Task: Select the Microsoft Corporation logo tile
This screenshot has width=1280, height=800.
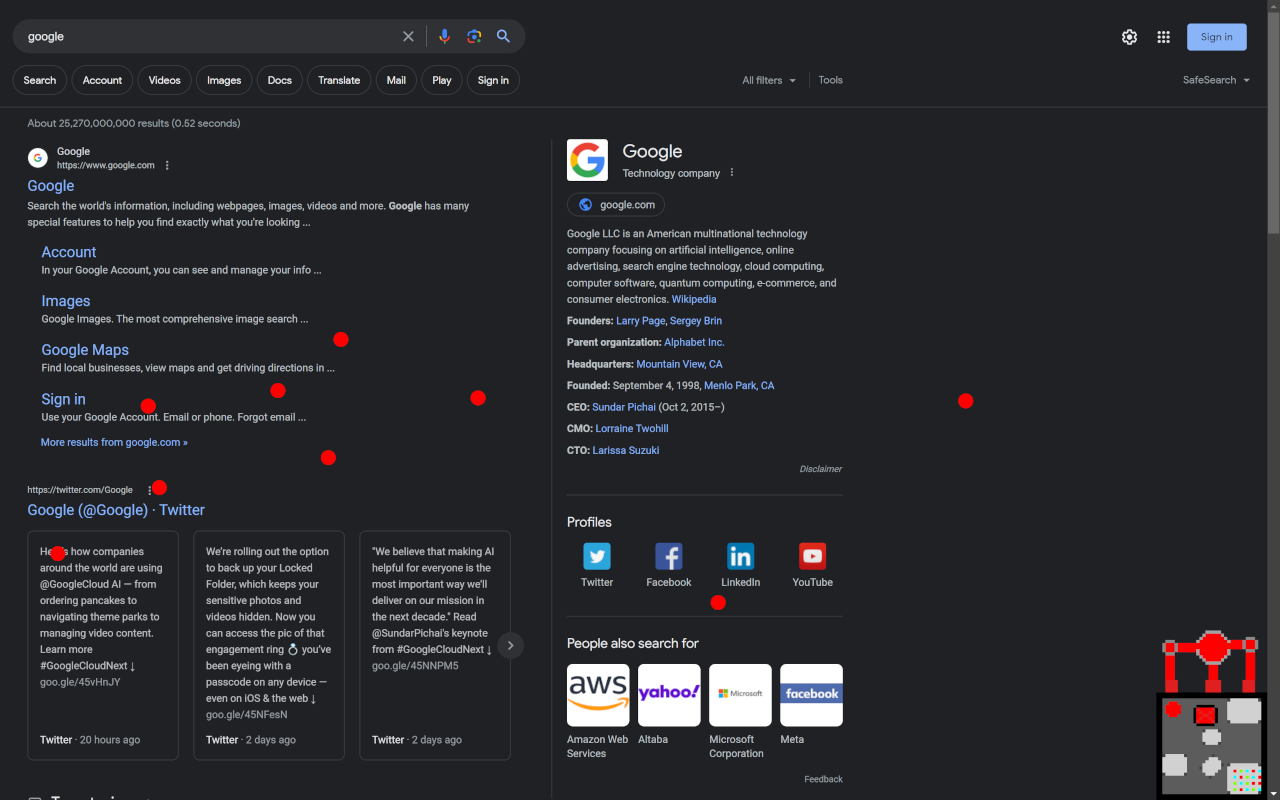Action: 740,695
